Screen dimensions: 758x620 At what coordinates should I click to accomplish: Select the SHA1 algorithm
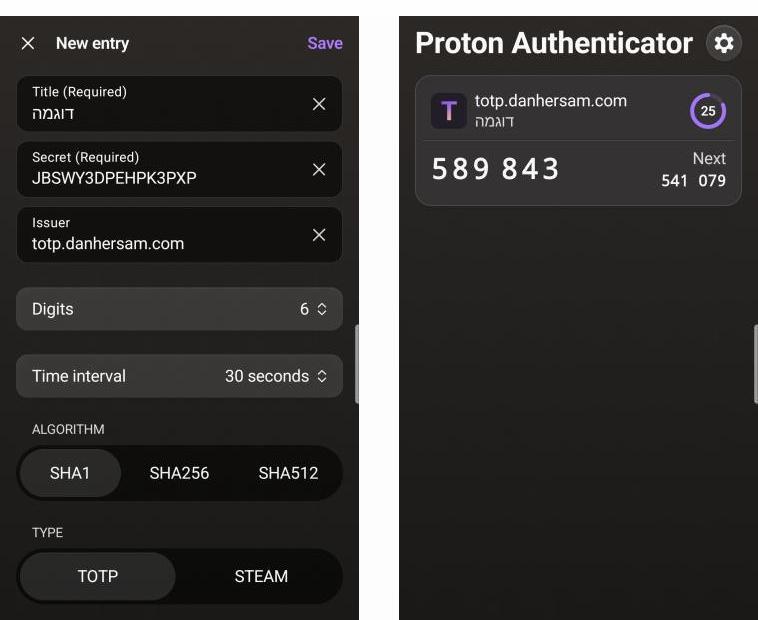point(70,473)
